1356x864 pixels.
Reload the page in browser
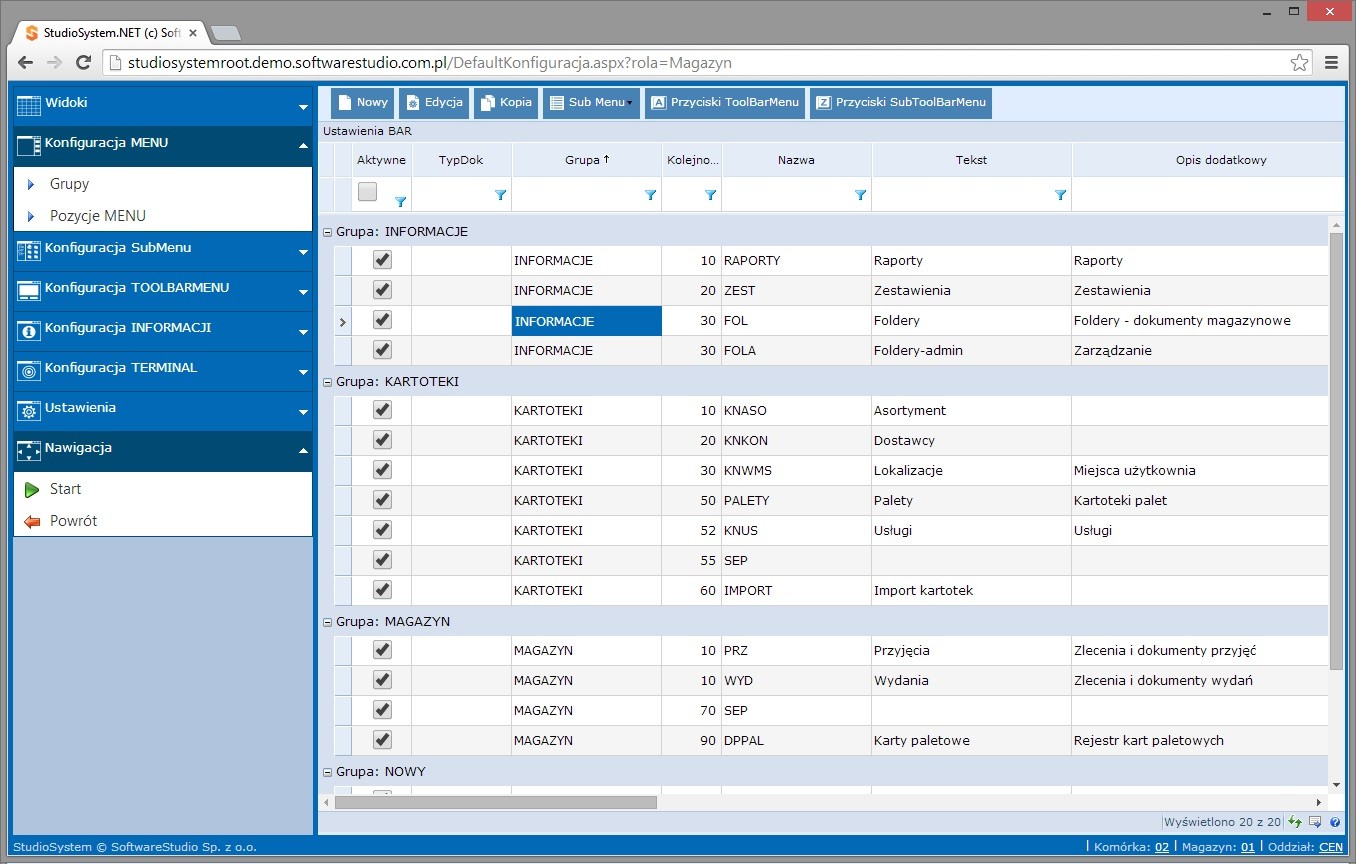tap(84, 63)
